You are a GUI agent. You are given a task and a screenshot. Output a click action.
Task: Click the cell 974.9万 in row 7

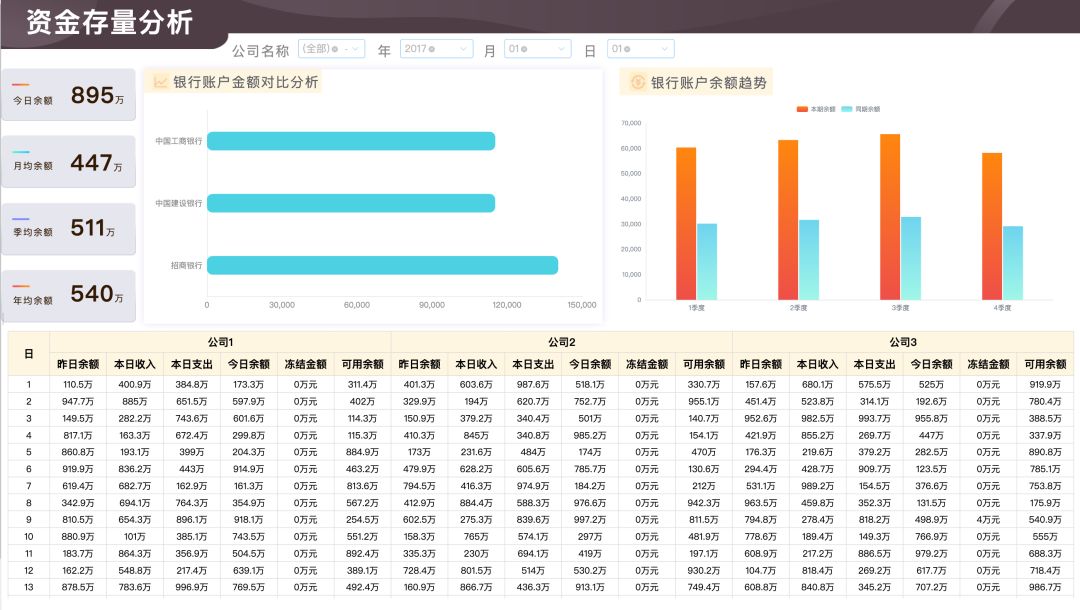(533, 486)
